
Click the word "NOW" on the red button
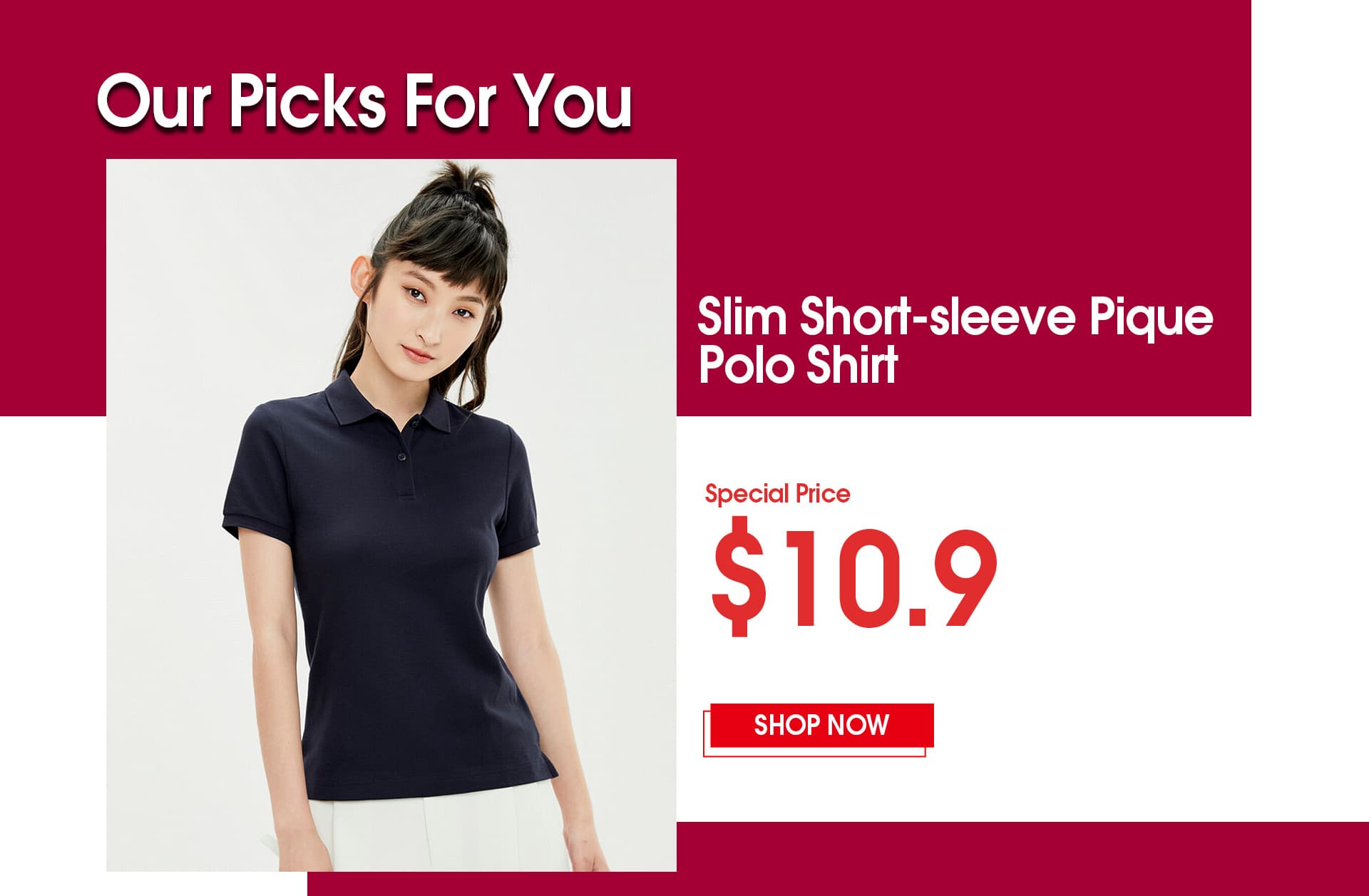858,725
